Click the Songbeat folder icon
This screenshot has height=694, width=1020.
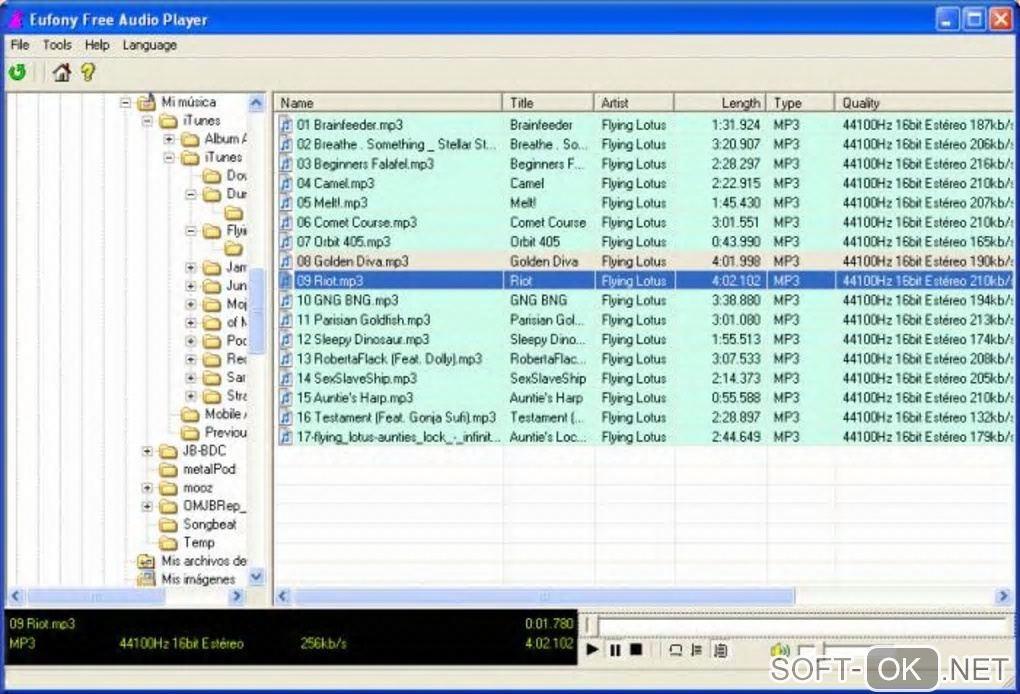168,524
